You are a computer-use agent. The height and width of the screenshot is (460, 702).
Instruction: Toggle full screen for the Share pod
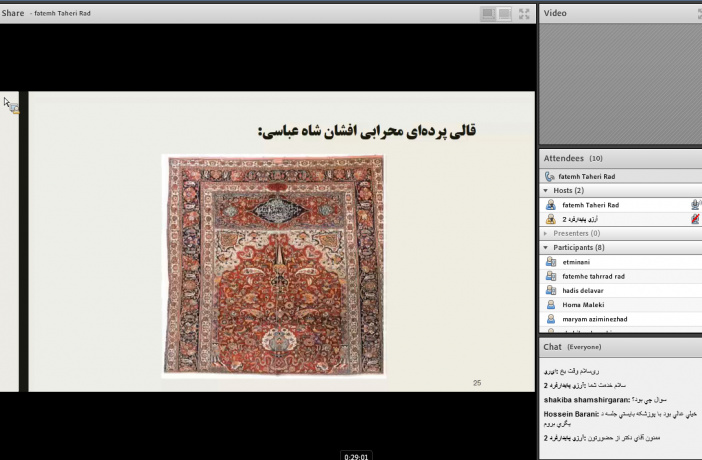525,13
